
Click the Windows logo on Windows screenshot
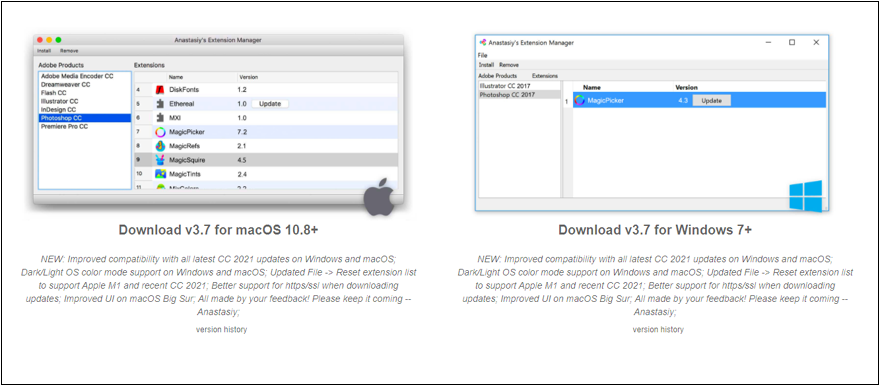coord(805,196)
